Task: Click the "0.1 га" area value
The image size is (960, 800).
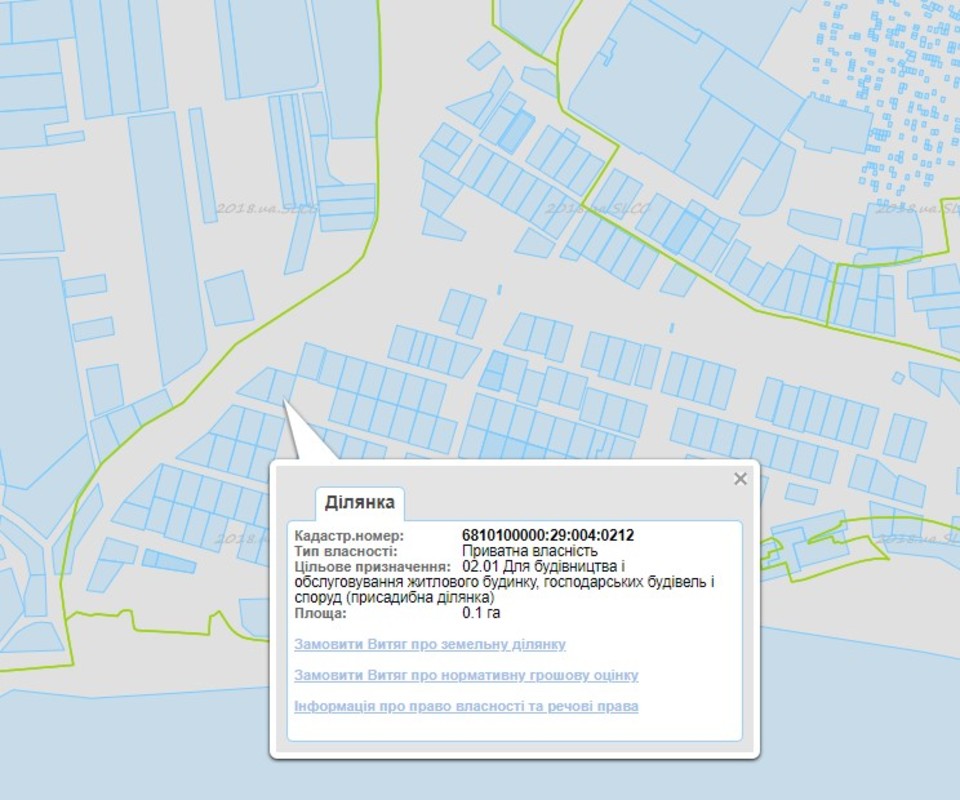Action: tap(481, 613)
